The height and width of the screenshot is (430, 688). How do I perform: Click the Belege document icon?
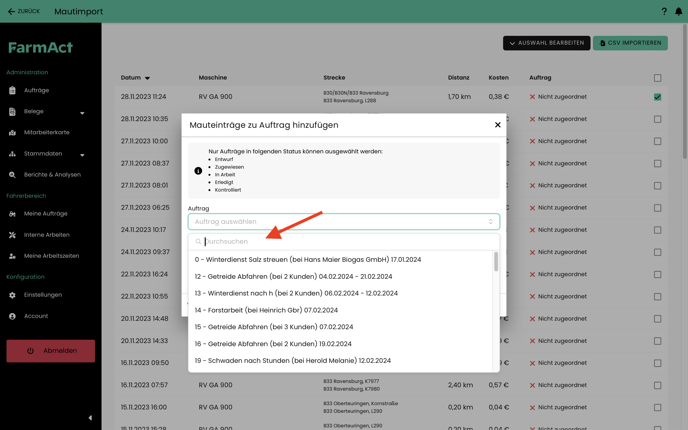12,111
